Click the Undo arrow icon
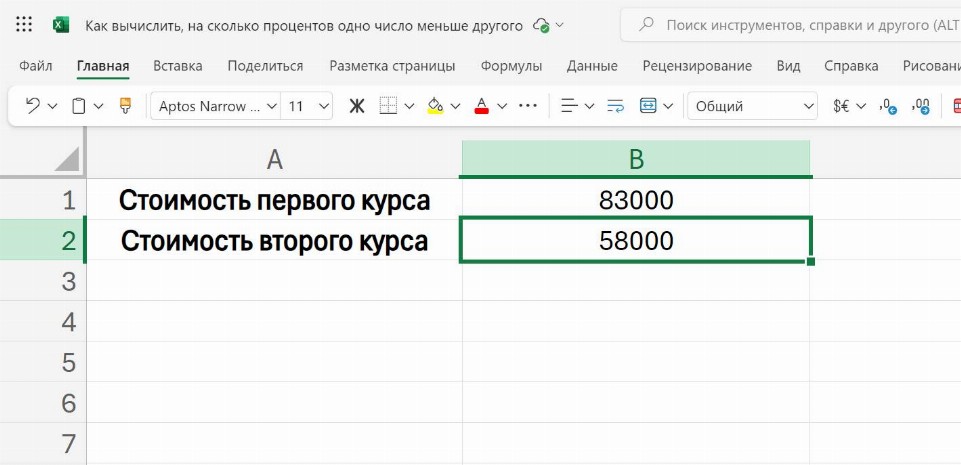This screenshot has height=465, width=961. 33,105
